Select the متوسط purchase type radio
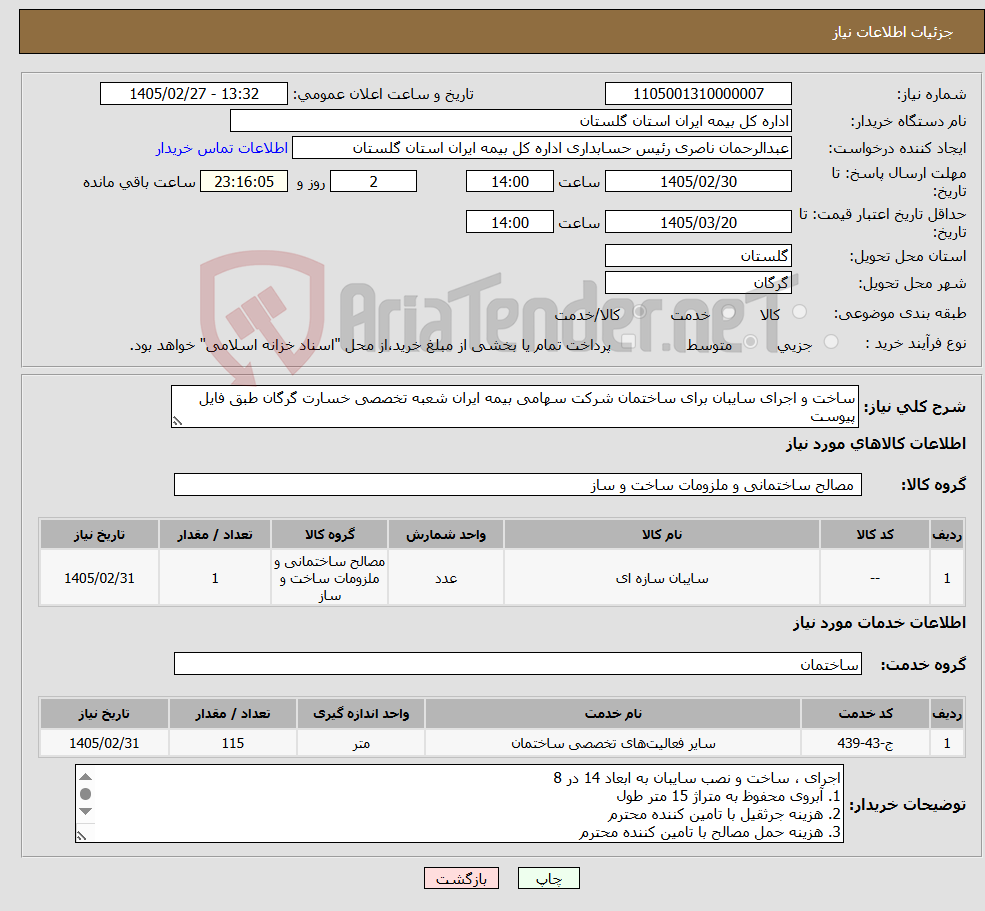Screen dimensions: 985x911 (750, 342)
